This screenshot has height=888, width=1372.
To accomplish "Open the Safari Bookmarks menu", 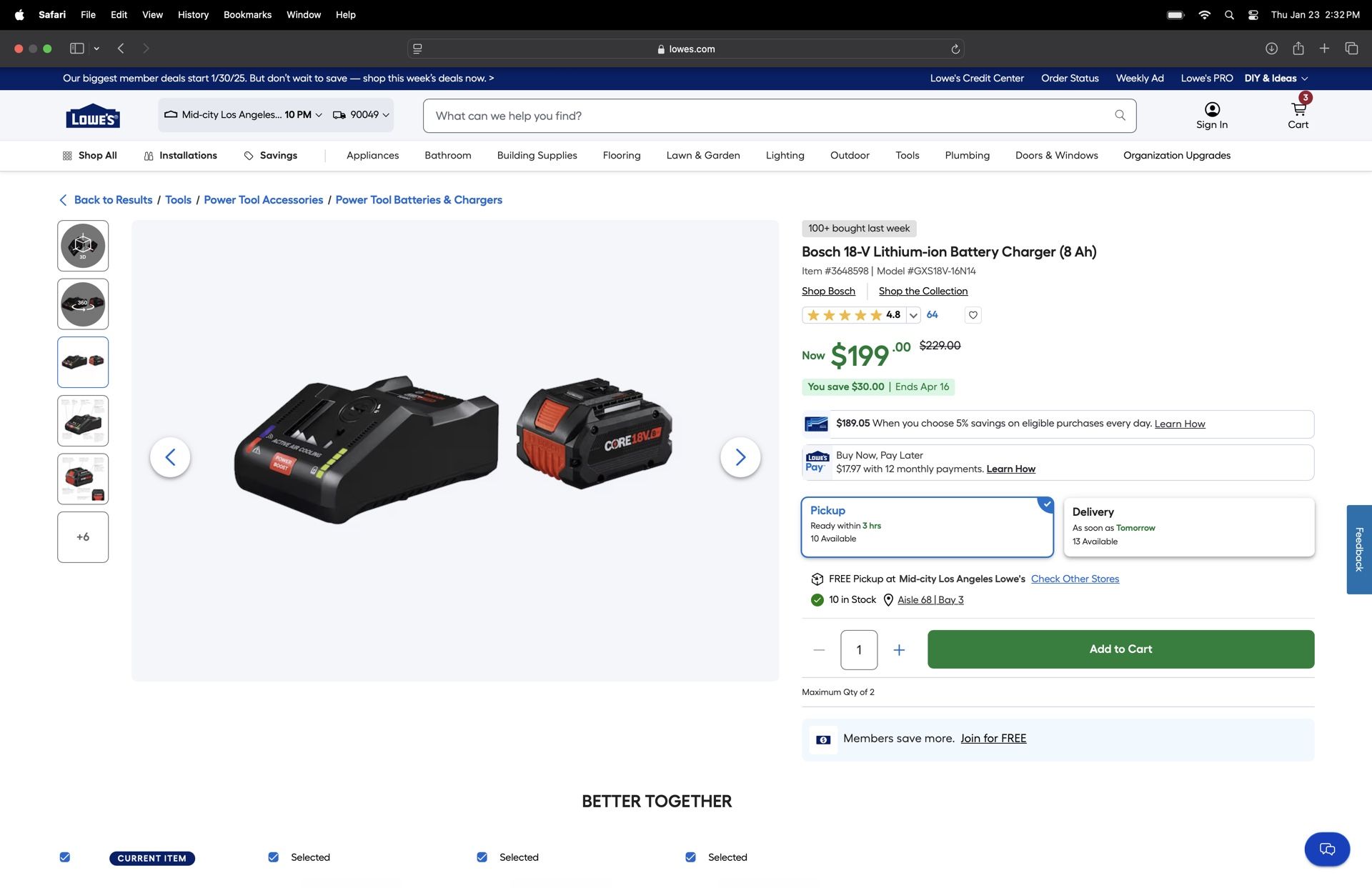I will (x=247, y=14).
